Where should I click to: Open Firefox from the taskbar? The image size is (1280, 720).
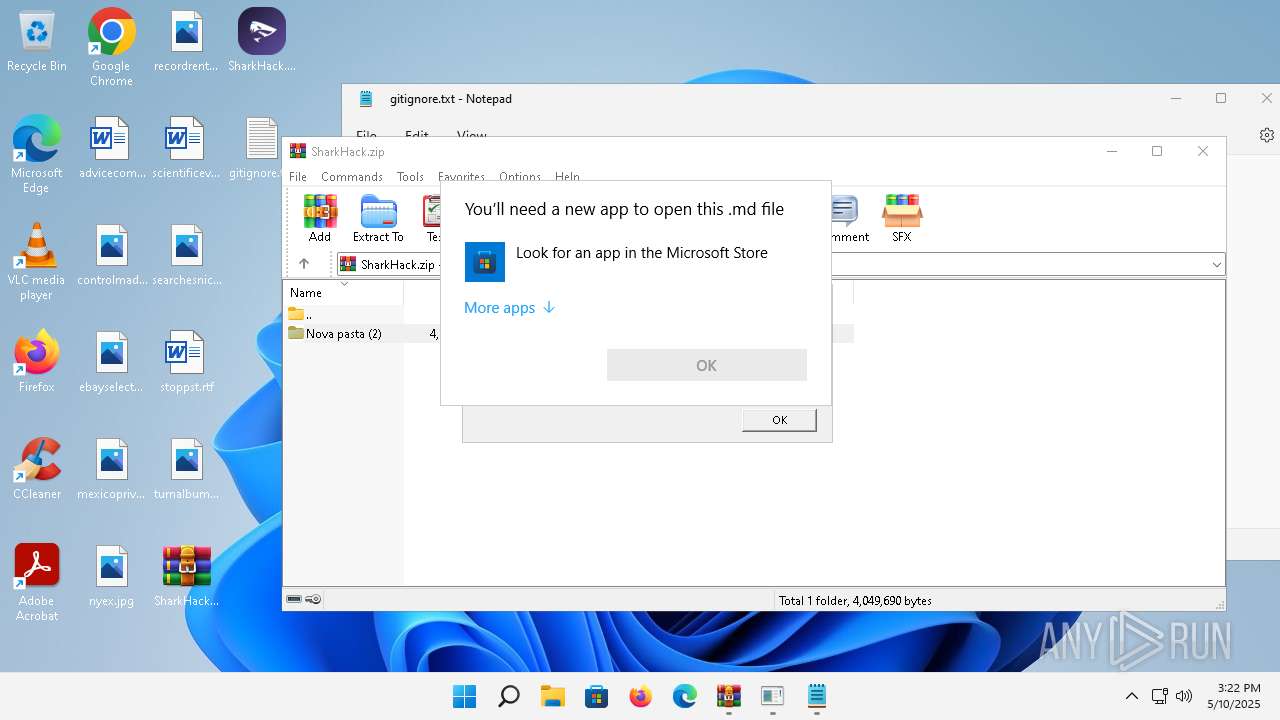point(640,696)
